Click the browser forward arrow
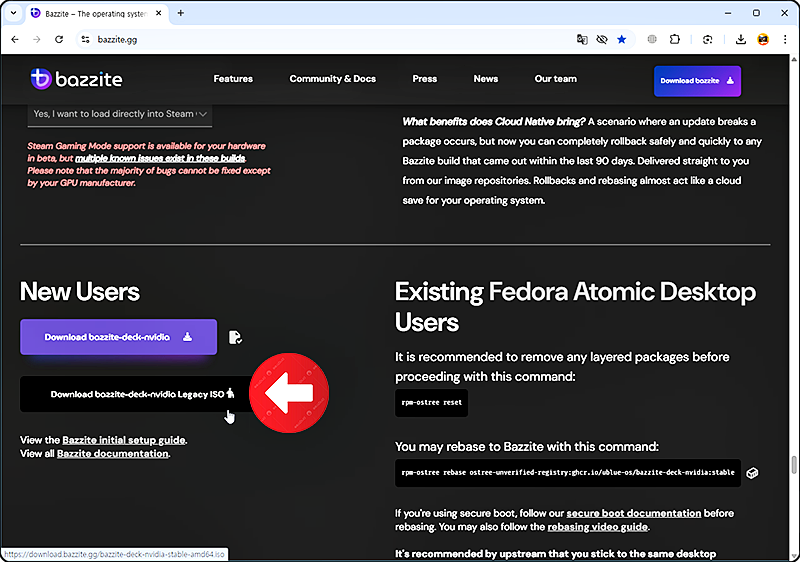 tap(37, 39)
